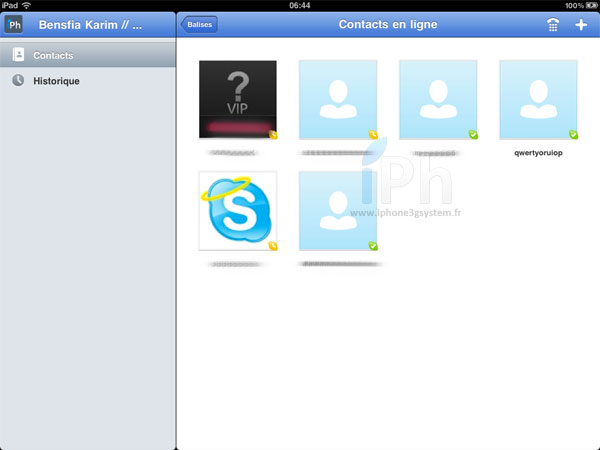Add a contact with the plus icon

point(582,25)
